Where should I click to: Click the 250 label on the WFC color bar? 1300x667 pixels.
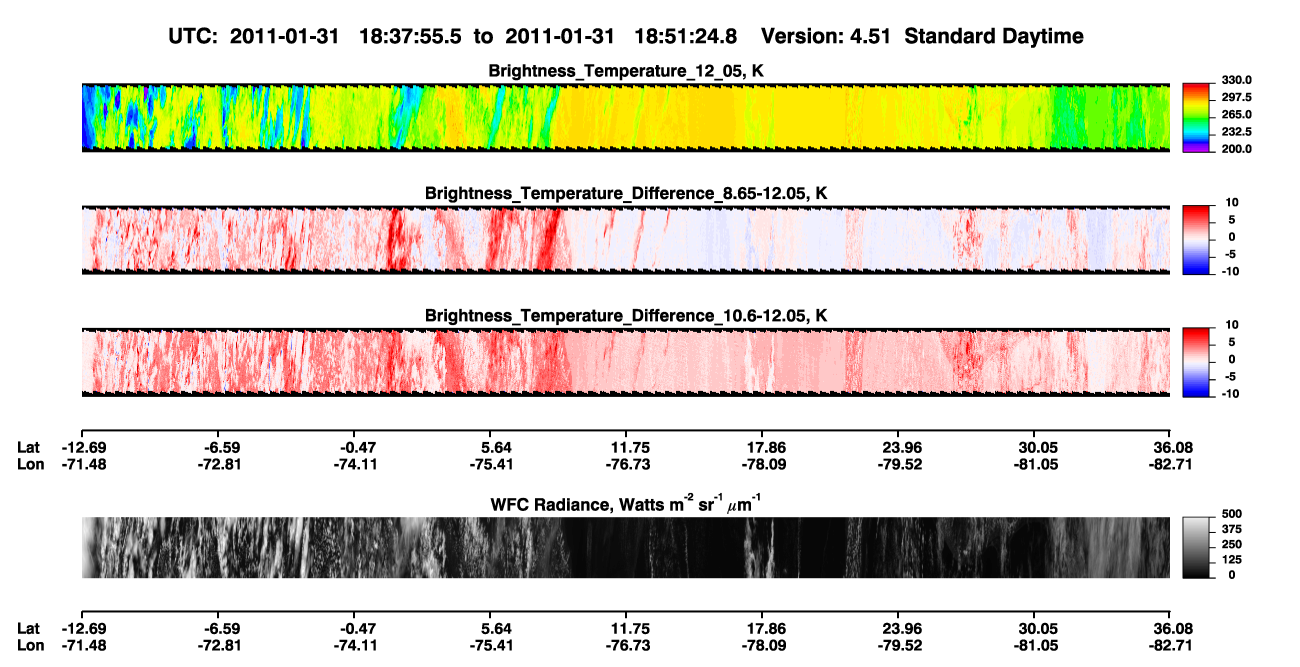1231,544
